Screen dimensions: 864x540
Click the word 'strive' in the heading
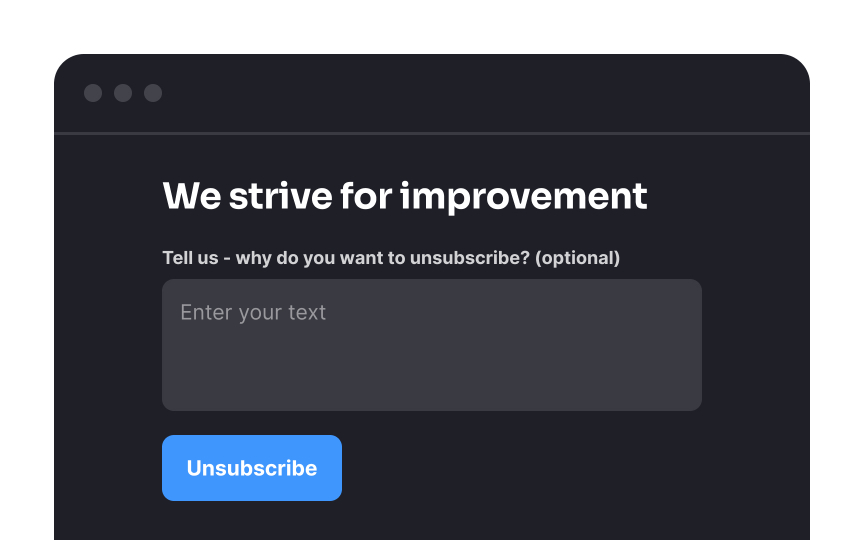(x=280, y=196)
